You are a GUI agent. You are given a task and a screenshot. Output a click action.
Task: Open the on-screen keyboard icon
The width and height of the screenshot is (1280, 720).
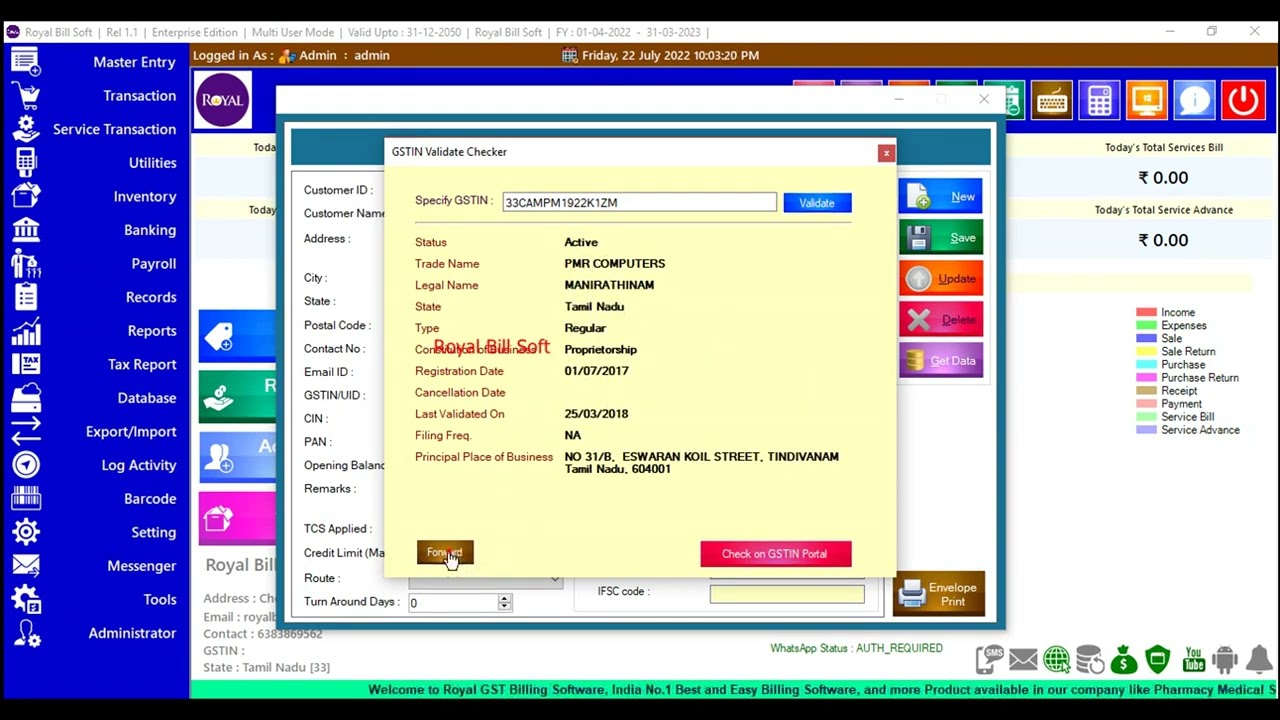pyautogui.click(x=1051, y=100)
